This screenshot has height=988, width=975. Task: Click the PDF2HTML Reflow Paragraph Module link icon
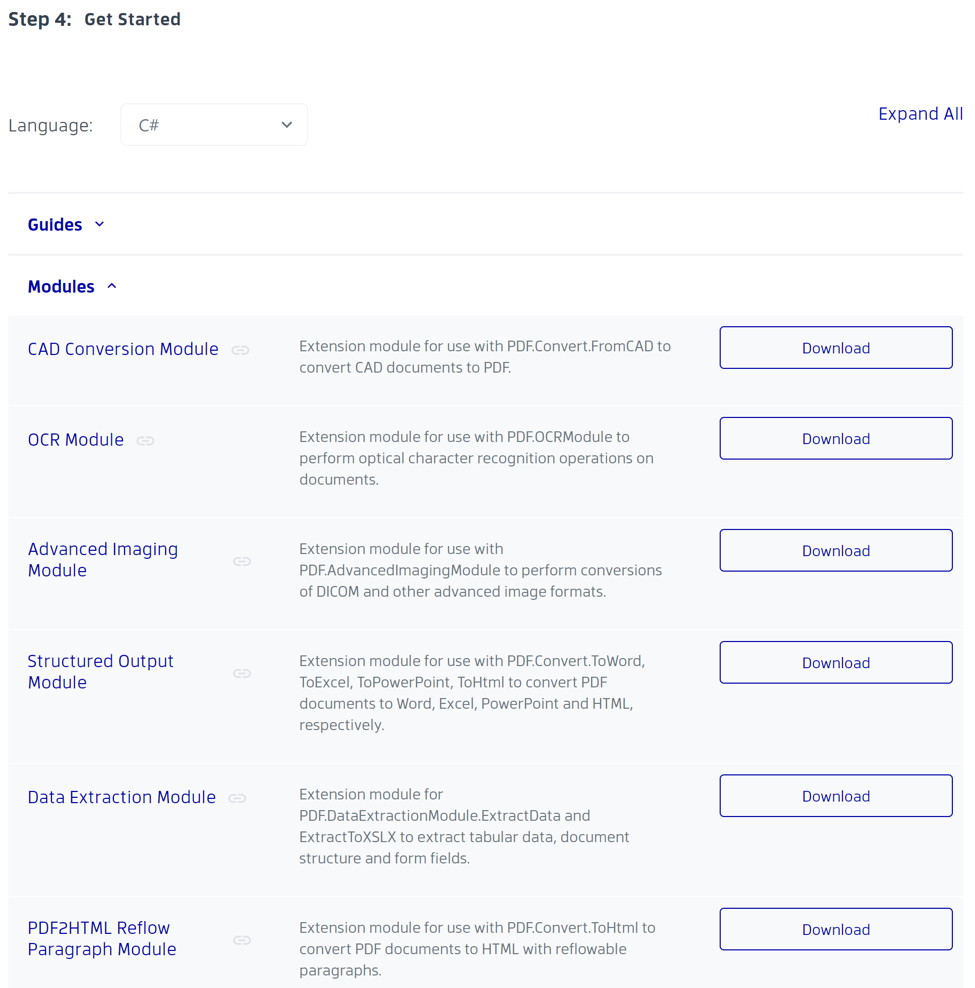point(241,940)
